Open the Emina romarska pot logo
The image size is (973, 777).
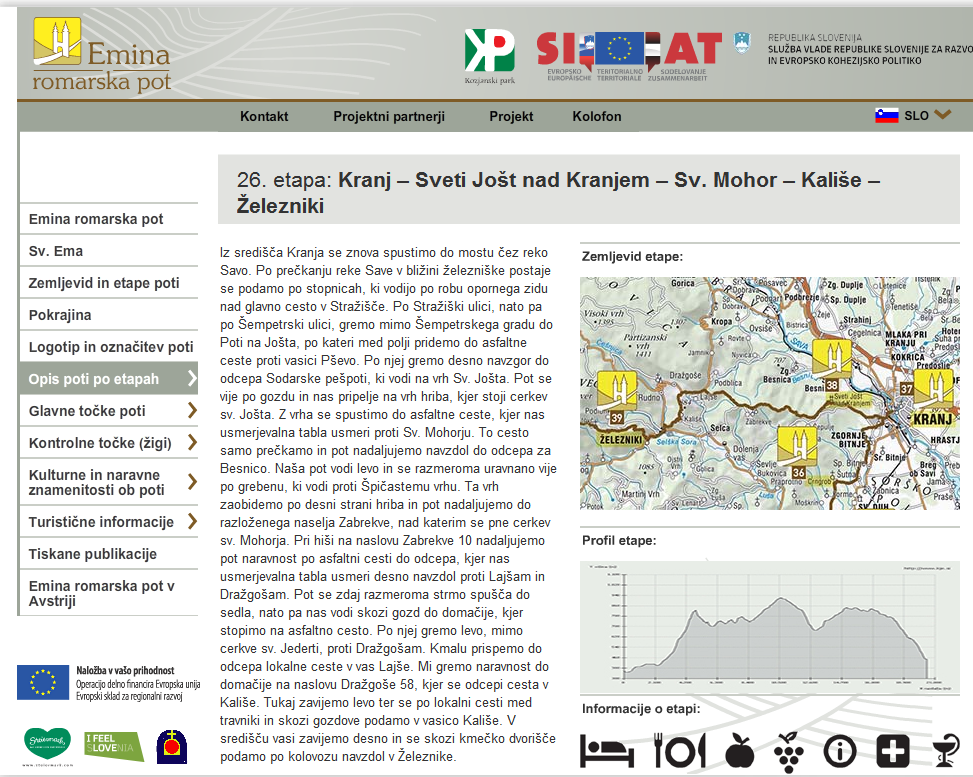101,55
